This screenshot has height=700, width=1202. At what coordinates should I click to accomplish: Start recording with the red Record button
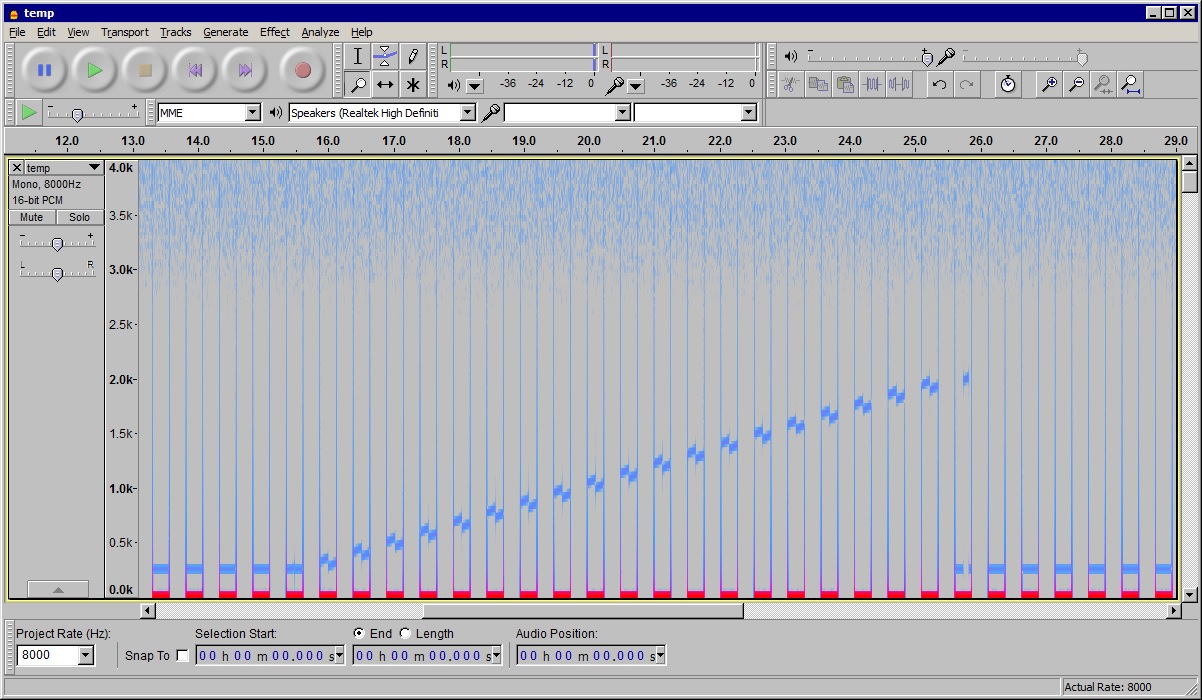coord(303,70)
